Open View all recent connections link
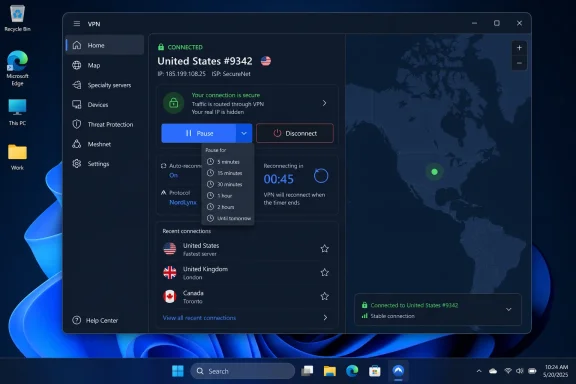The image size is (576, 384). pyautogui.click(x=199, y=318)
